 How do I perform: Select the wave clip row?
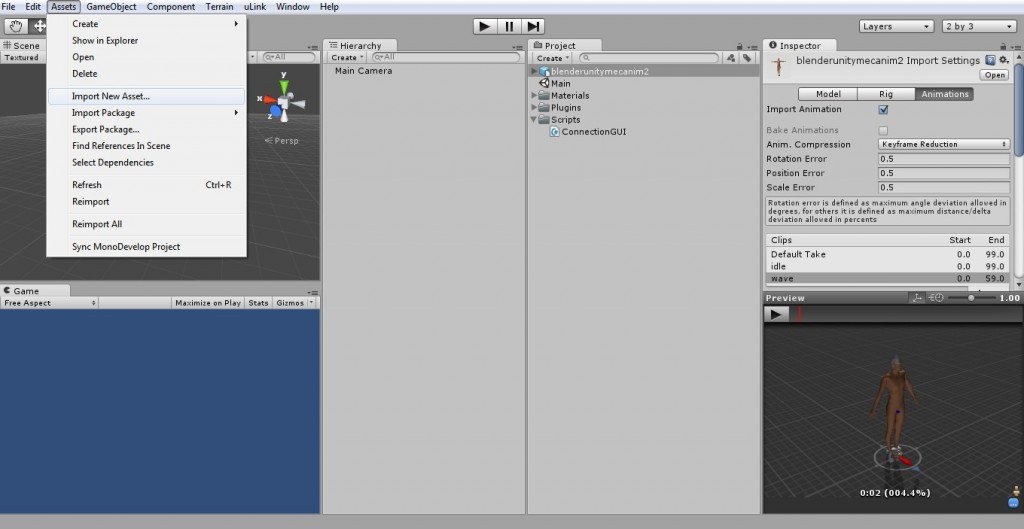887,278
